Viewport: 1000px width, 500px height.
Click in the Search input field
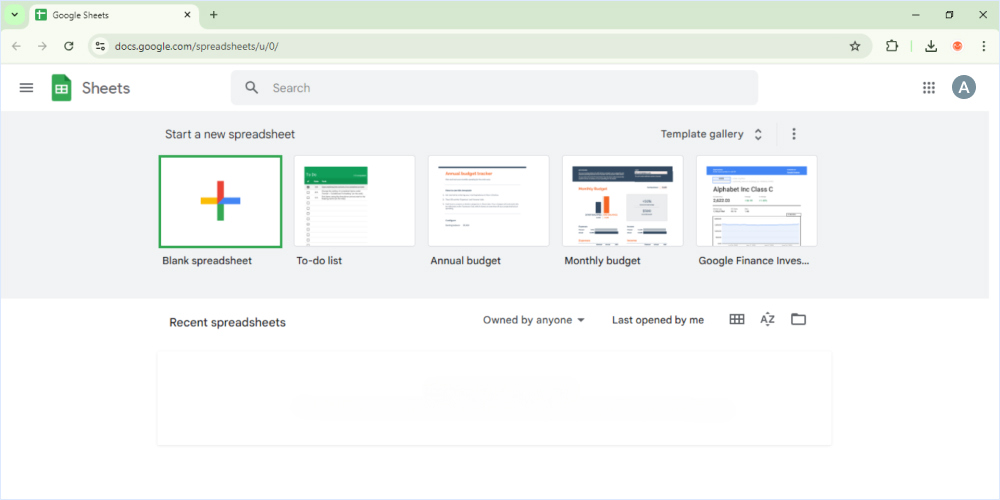point(500,88)
